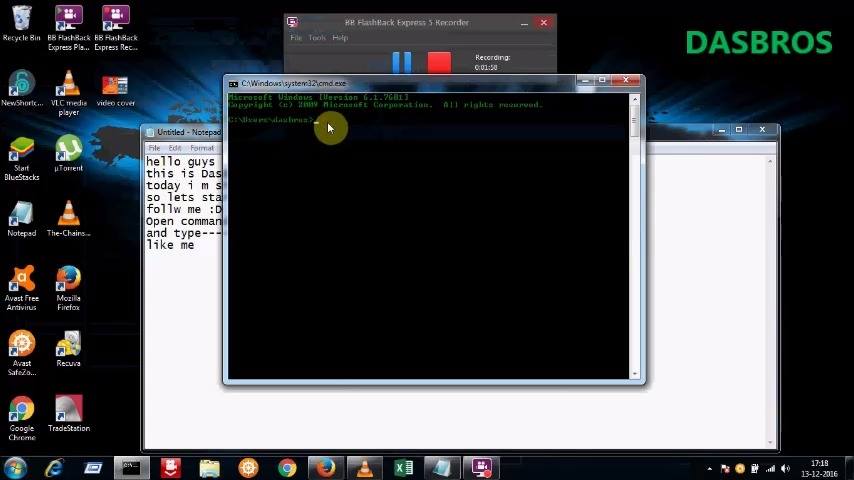The height and width of the screenshot is (480, 854).
Task: Open the Windows Start menu orb
Action: click(x=15, y=468)
